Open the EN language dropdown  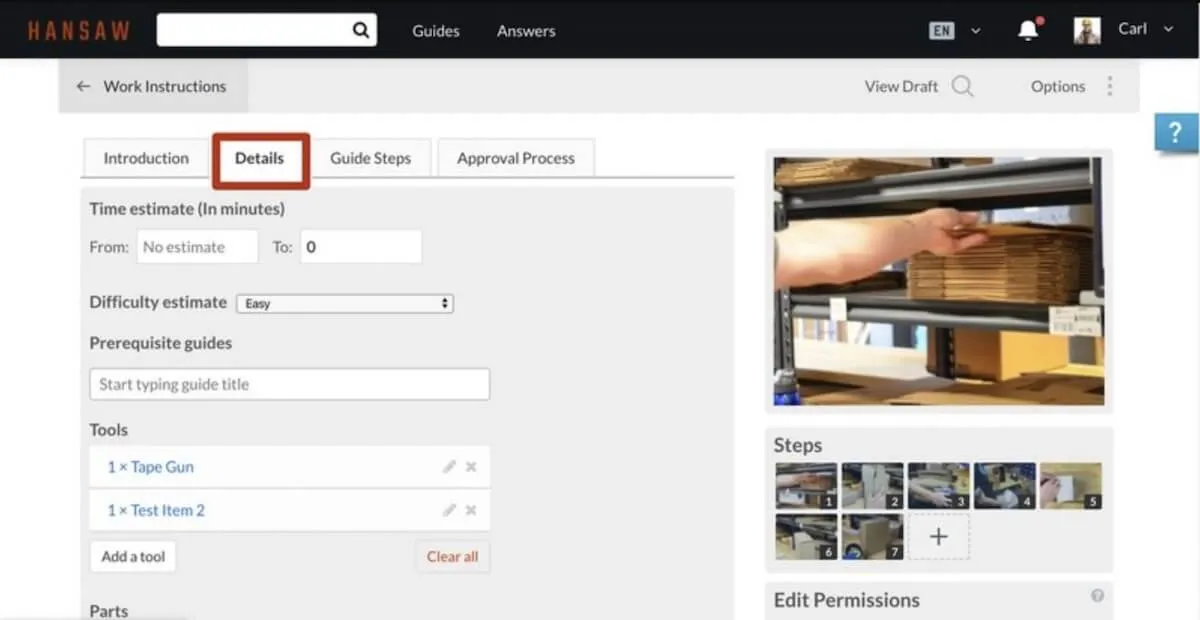955,30
